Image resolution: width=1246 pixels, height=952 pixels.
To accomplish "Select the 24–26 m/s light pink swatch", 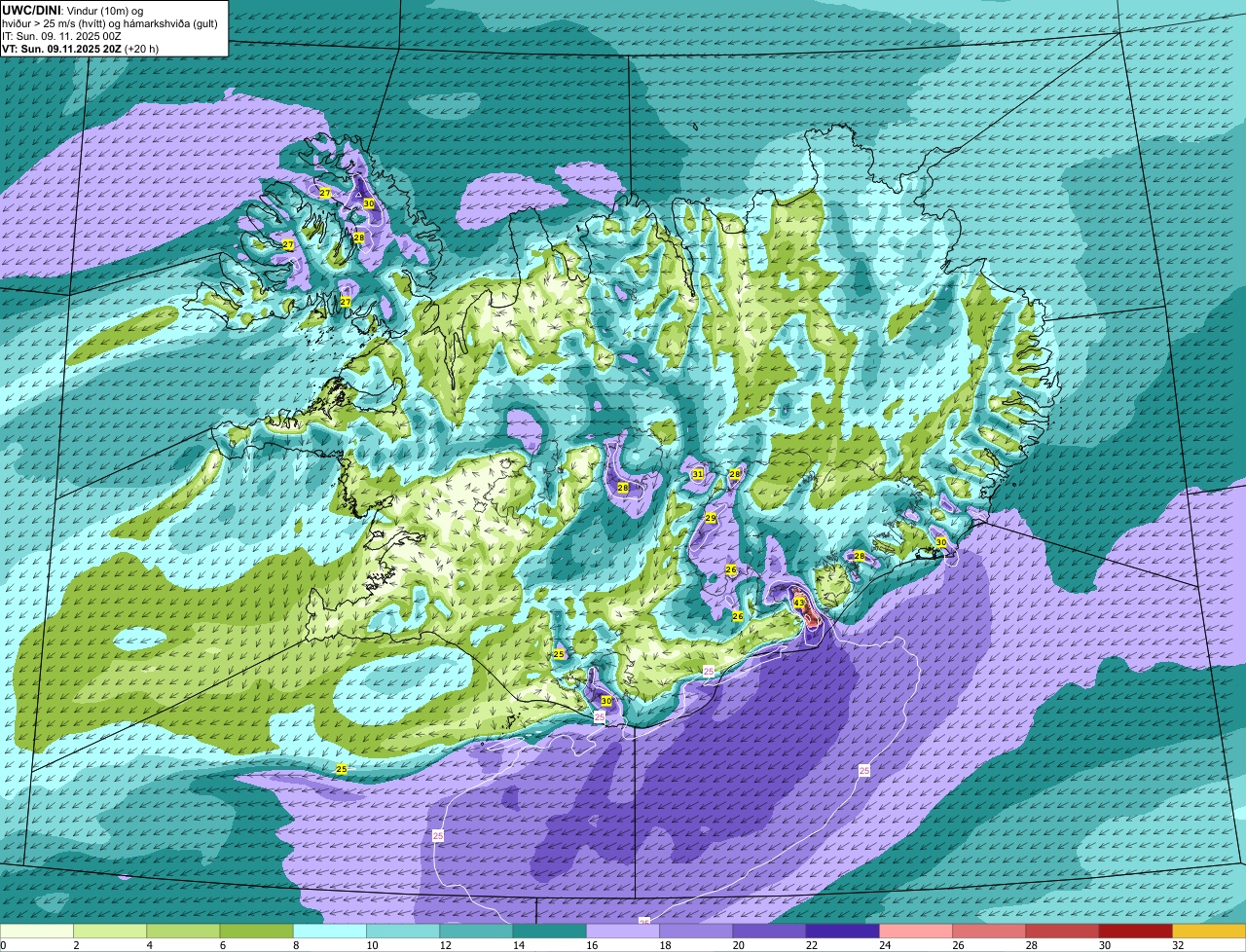I will click(916, 932).
